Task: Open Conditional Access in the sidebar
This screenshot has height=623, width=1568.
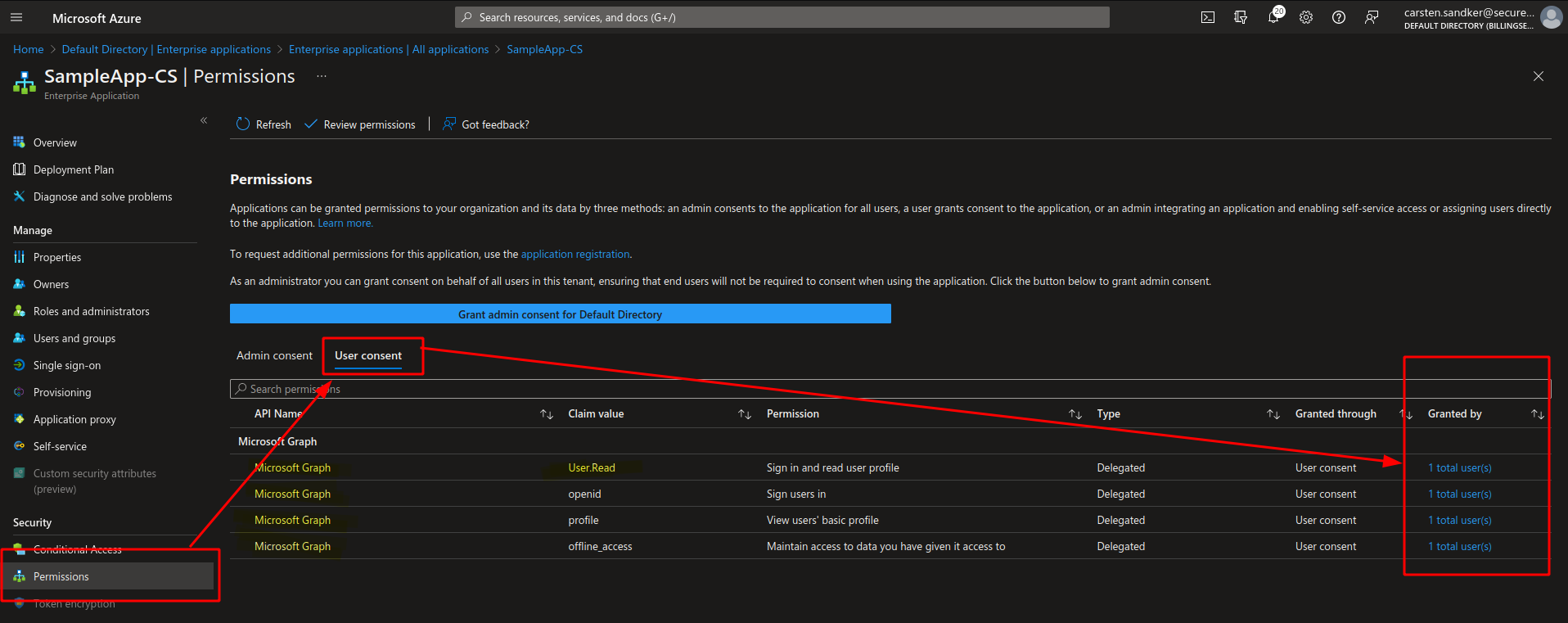Action: [77, 549]
